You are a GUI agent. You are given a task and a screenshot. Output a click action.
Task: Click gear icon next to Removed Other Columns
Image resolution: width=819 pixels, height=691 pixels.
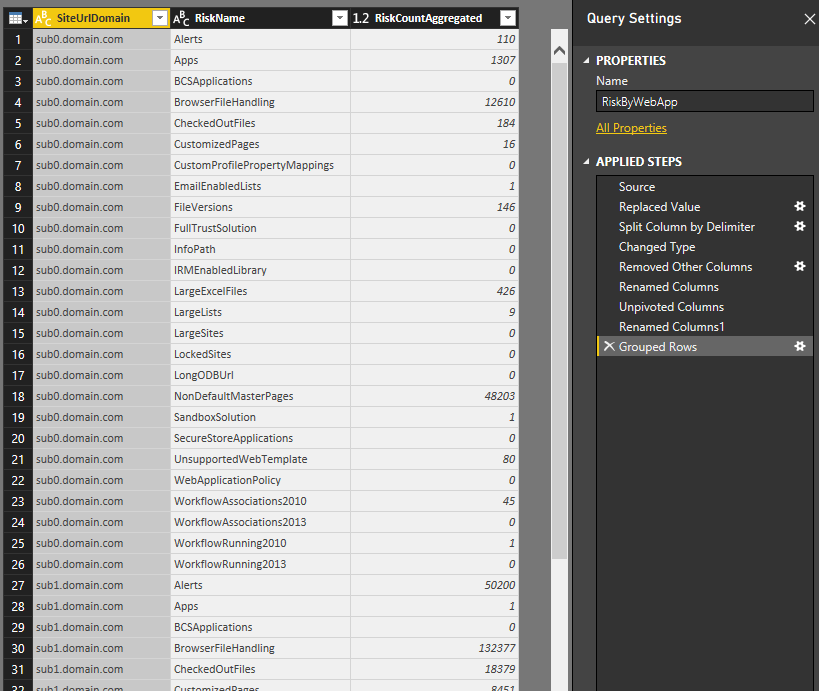pyautogui.click(x=799, y=267)
